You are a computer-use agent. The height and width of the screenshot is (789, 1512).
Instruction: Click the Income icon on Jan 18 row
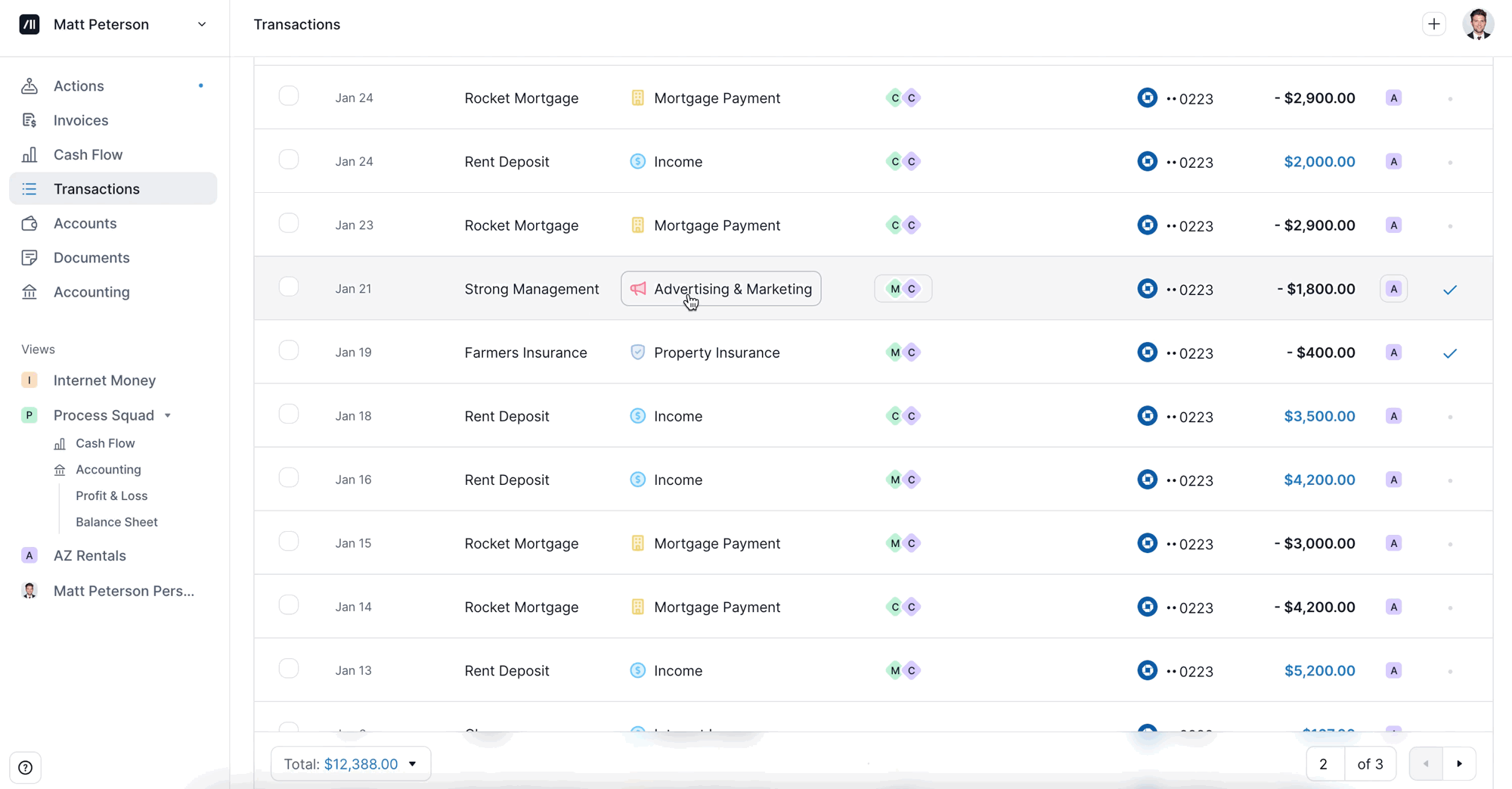click(637, 416)
